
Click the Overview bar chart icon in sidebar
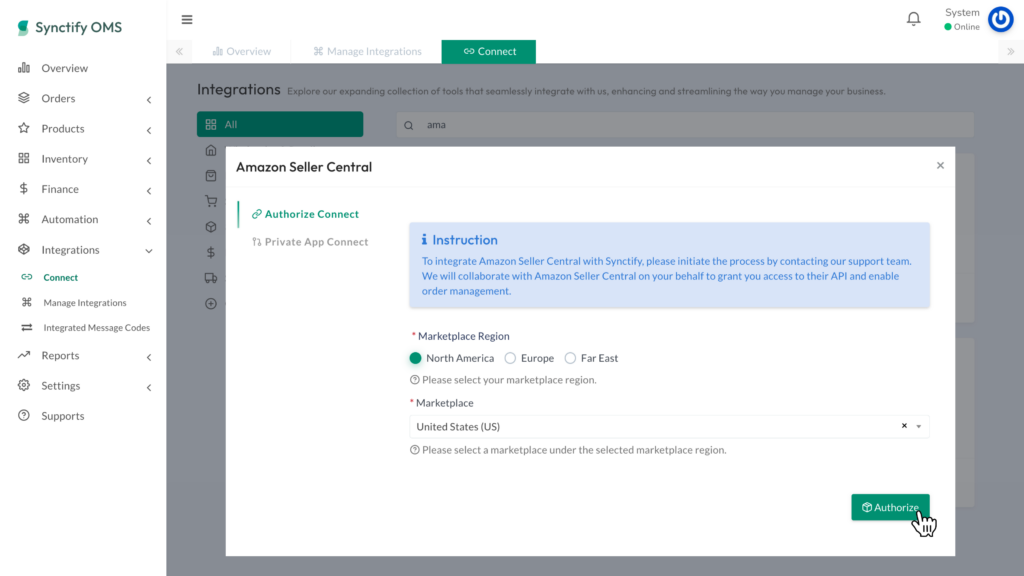pos(24,68)
